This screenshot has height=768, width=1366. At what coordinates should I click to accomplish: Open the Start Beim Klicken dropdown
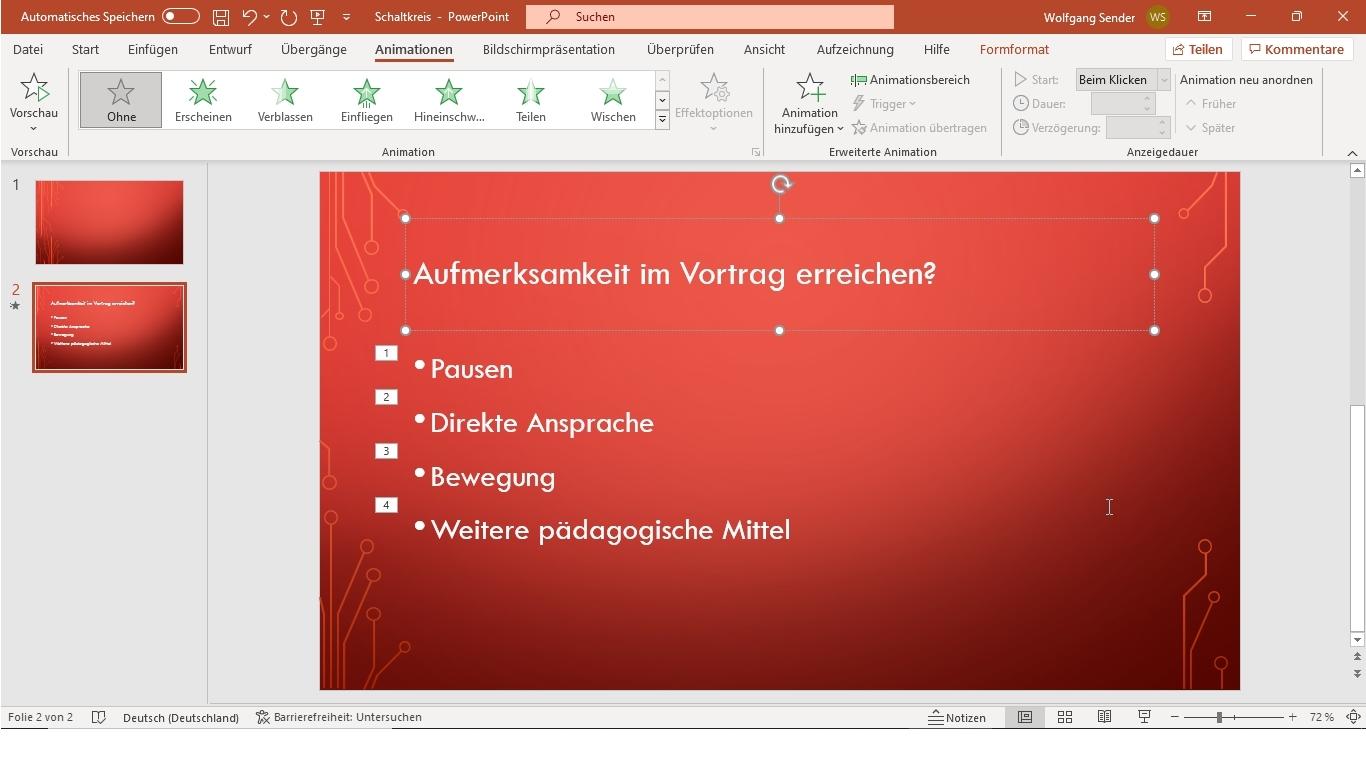1164,80
